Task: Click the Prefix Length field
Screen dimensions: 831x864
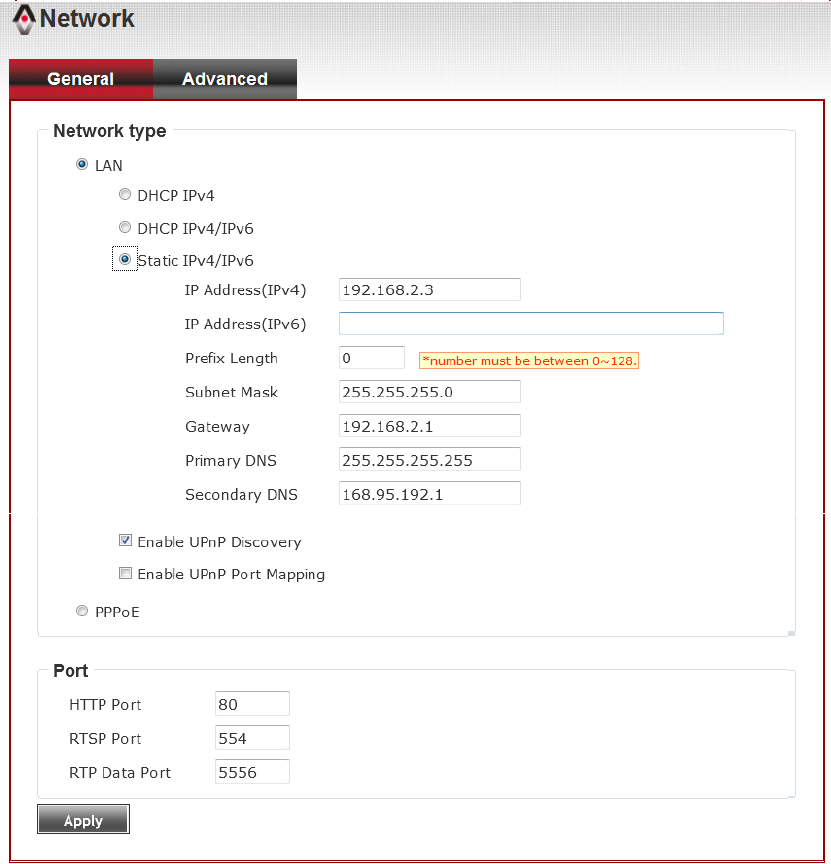Action: [372, 358]
